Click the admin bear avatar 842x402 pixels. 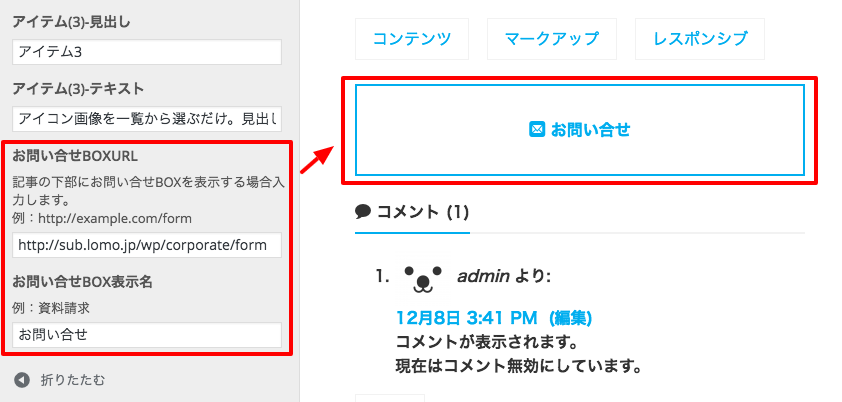423,279
